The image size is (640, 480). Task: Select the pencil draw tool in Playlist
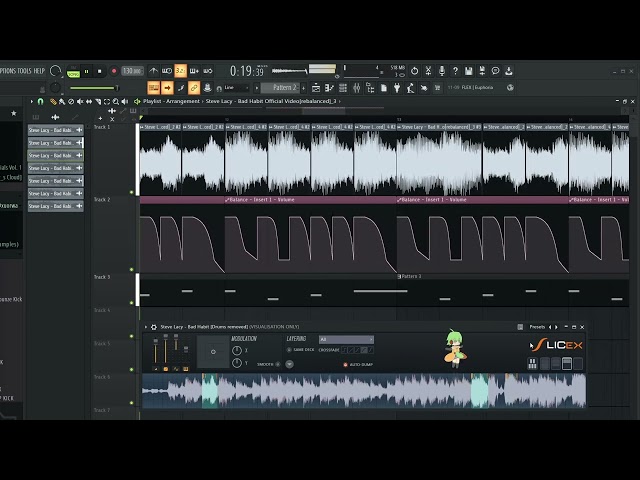coord(53,101)
